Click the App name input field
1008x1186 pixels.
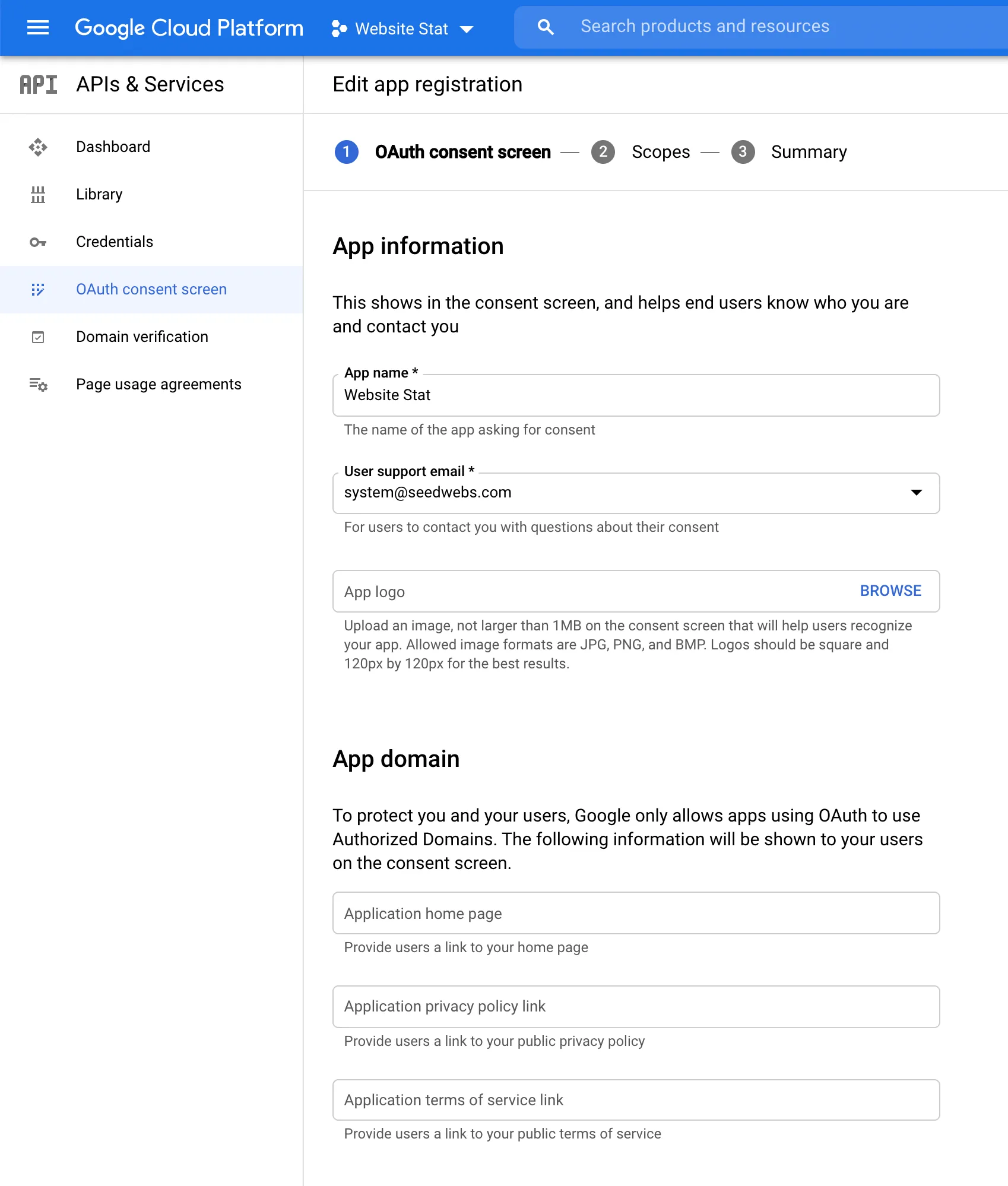click(x=635, y=395)
